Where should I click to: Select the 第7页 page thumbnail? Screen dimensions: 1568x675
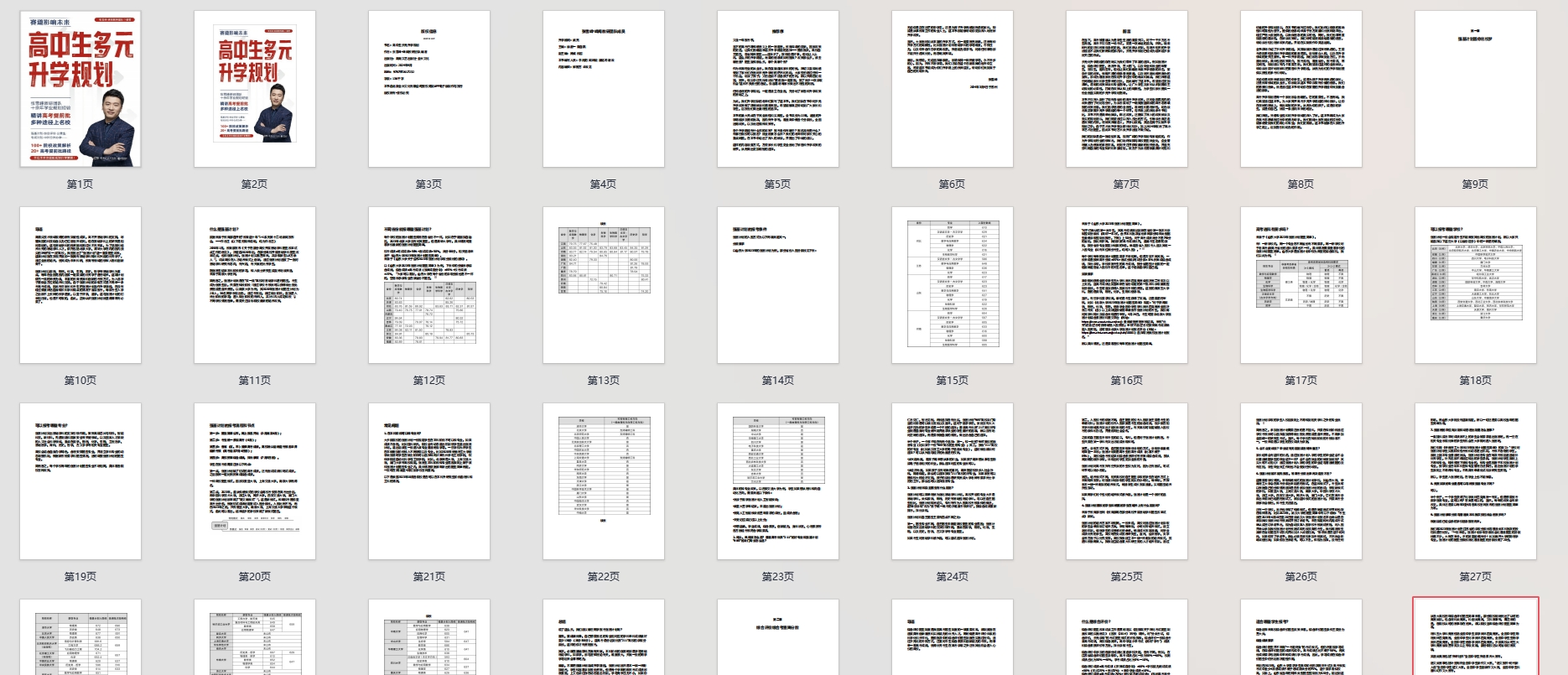(x=1127, y=89)
